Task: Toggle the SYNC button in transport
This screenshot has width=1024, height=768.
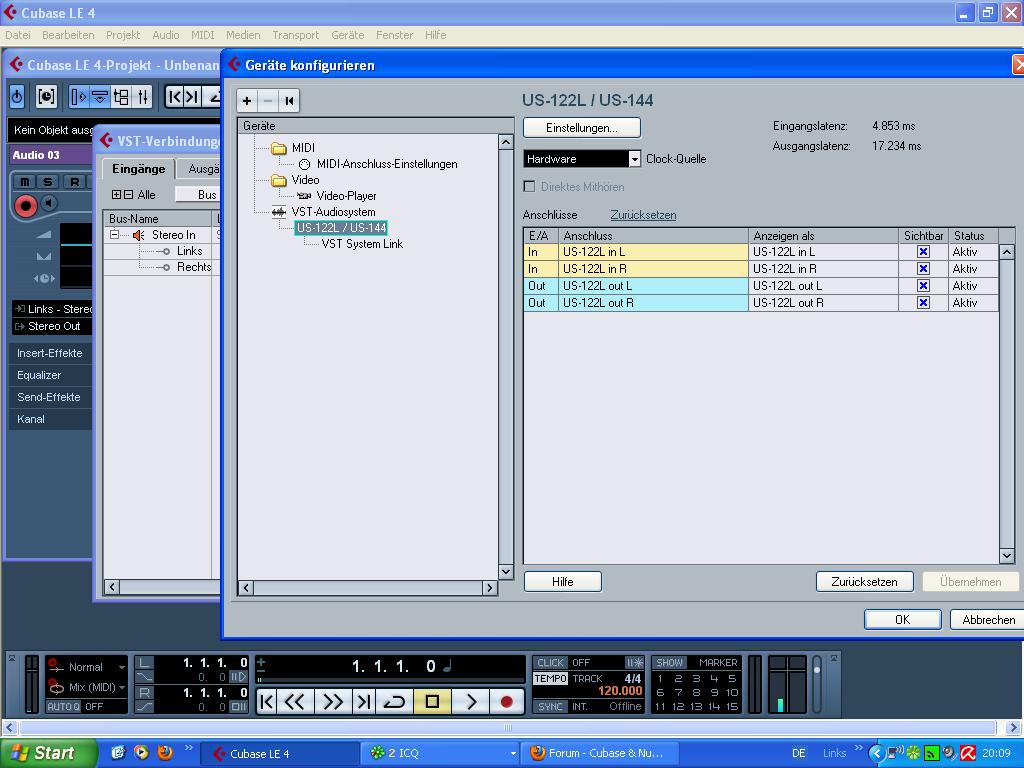Action: pos(551,707)
